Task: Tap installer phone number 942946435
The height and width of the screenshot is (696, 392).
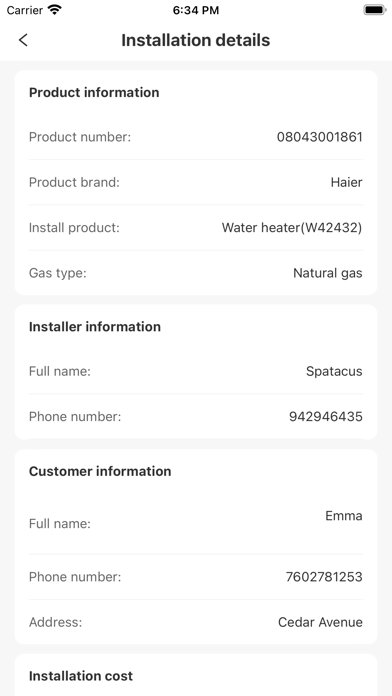Action: click(x=326, y=416)
